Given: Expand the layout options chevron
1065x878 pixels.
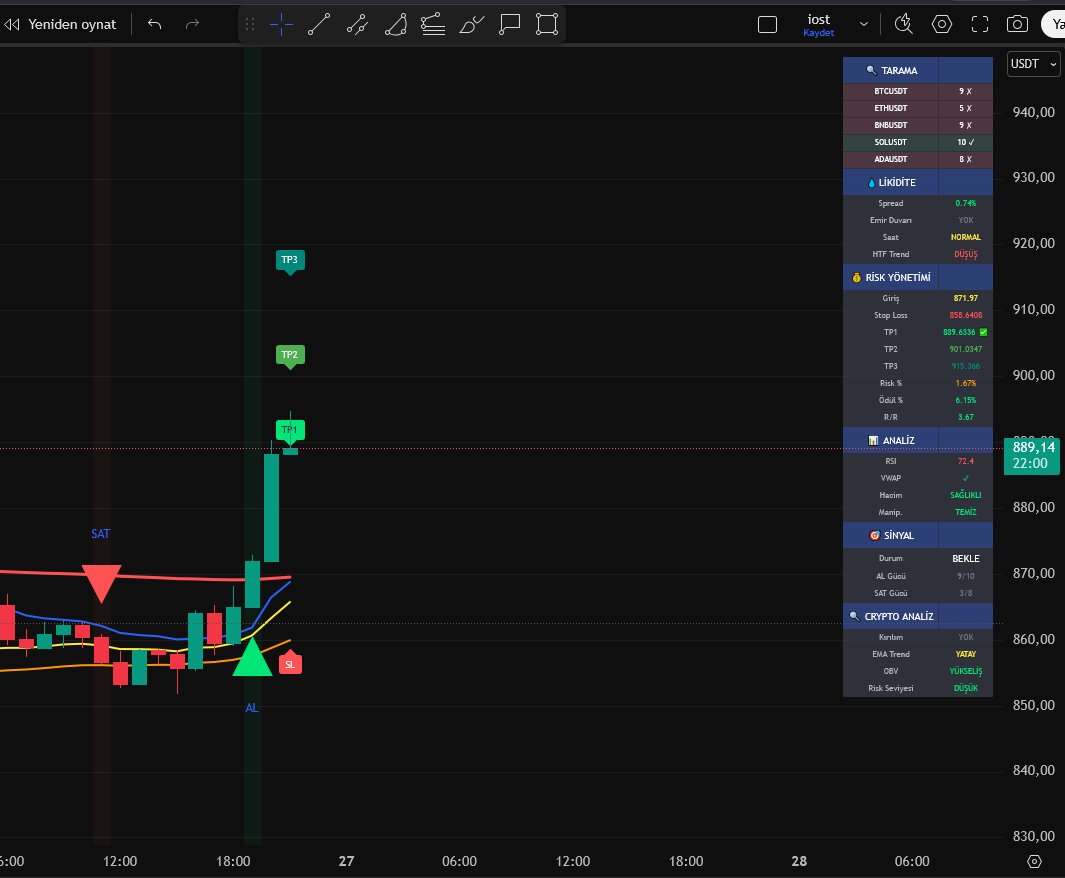Looking at the screenshot, I should coord(864,24).
